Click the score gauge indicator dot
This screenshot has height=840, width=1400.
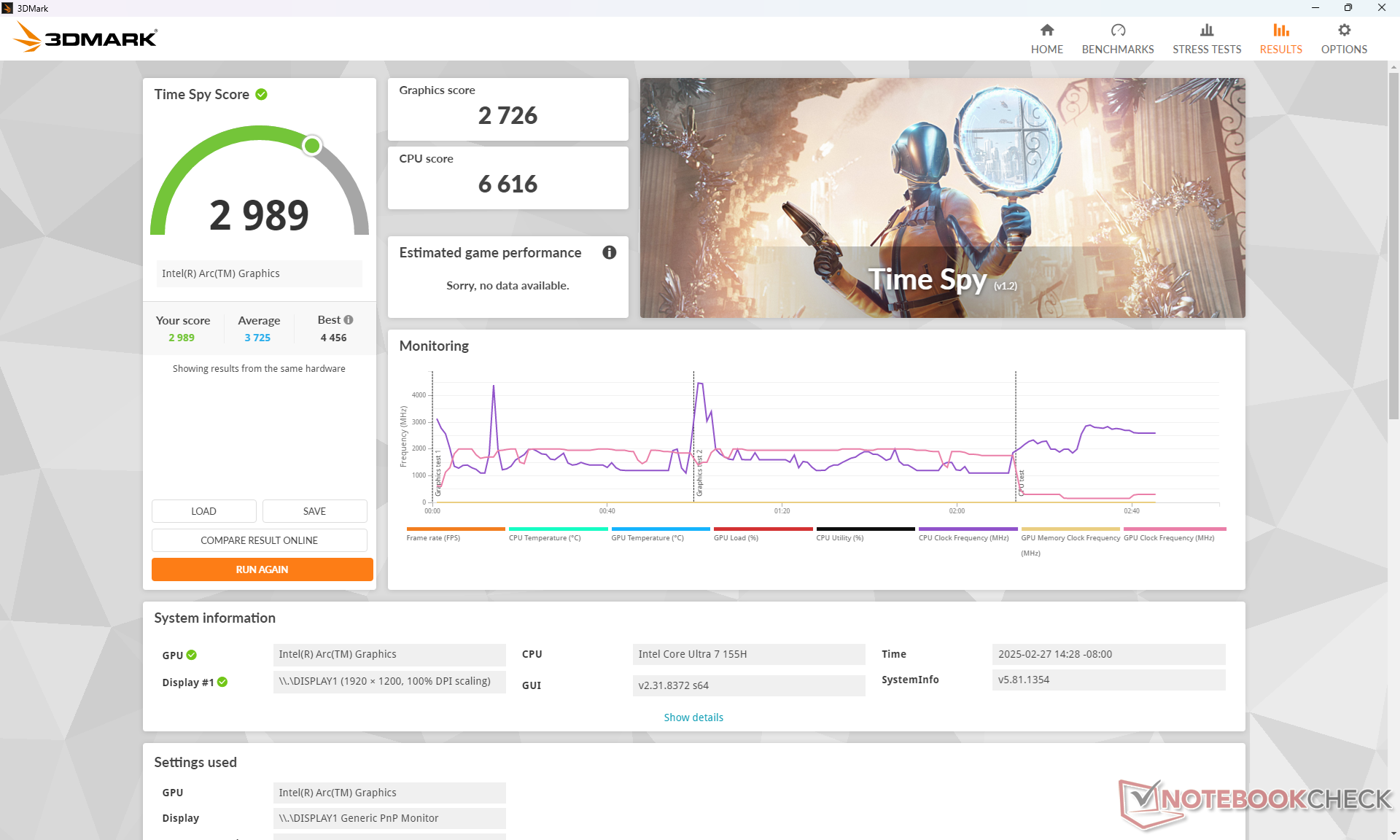click(312, 146)
